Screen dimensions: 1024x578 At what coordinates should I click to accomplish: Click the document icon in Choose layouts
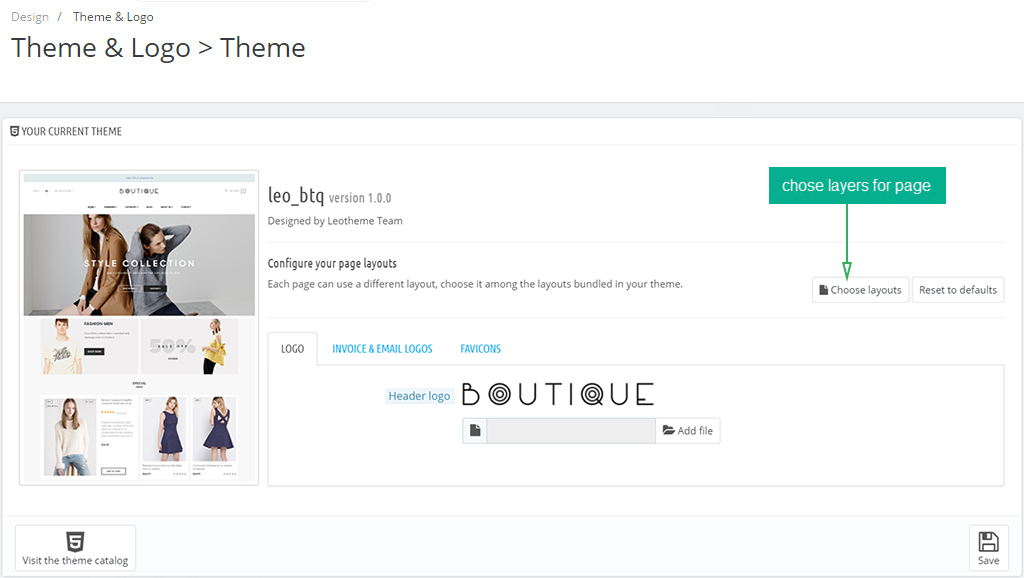(823, 290)
